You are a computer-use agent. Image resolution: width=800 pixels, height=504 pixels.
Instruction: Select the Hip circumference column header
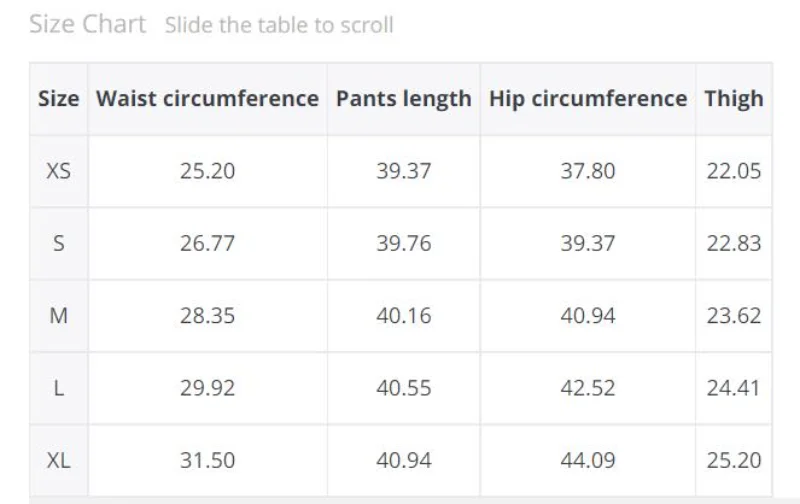click(588, 99)
